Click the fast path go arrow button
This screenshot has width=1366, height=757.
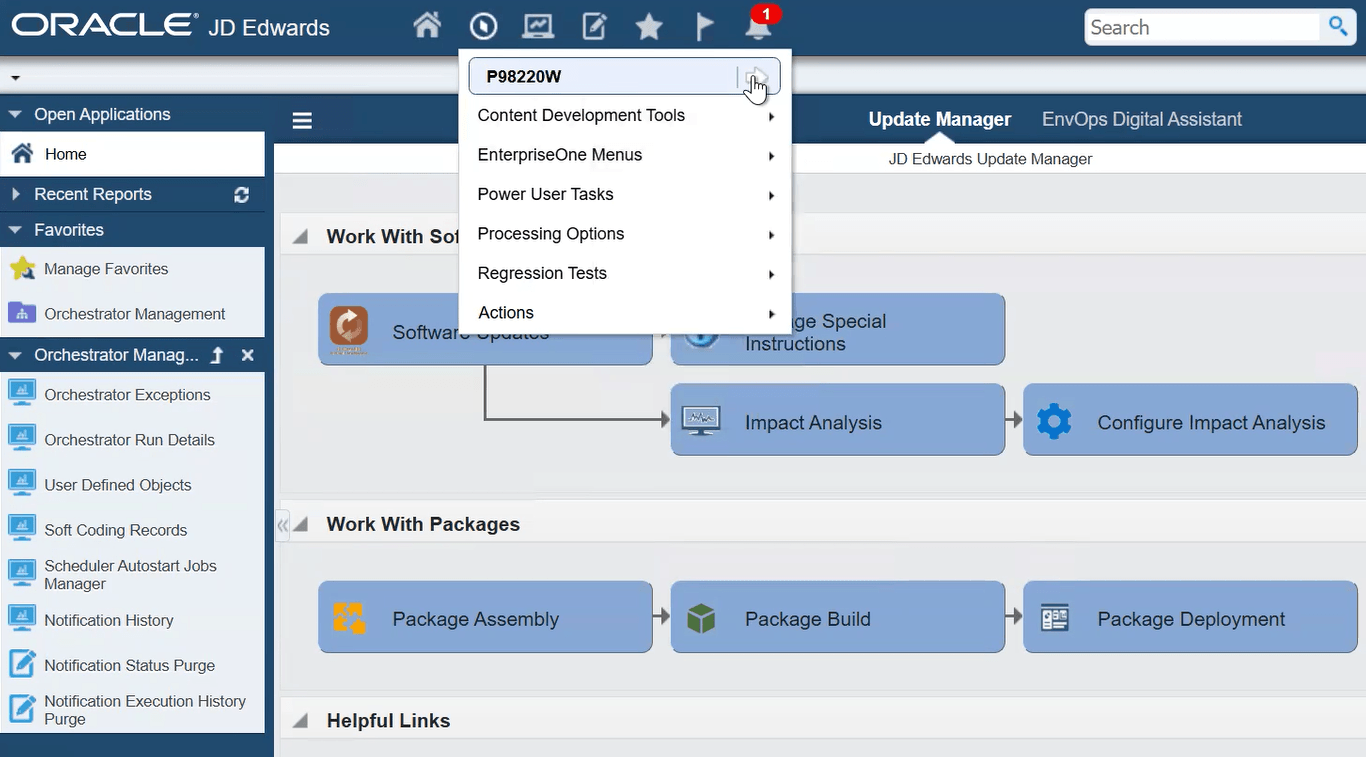click(757, 76)
